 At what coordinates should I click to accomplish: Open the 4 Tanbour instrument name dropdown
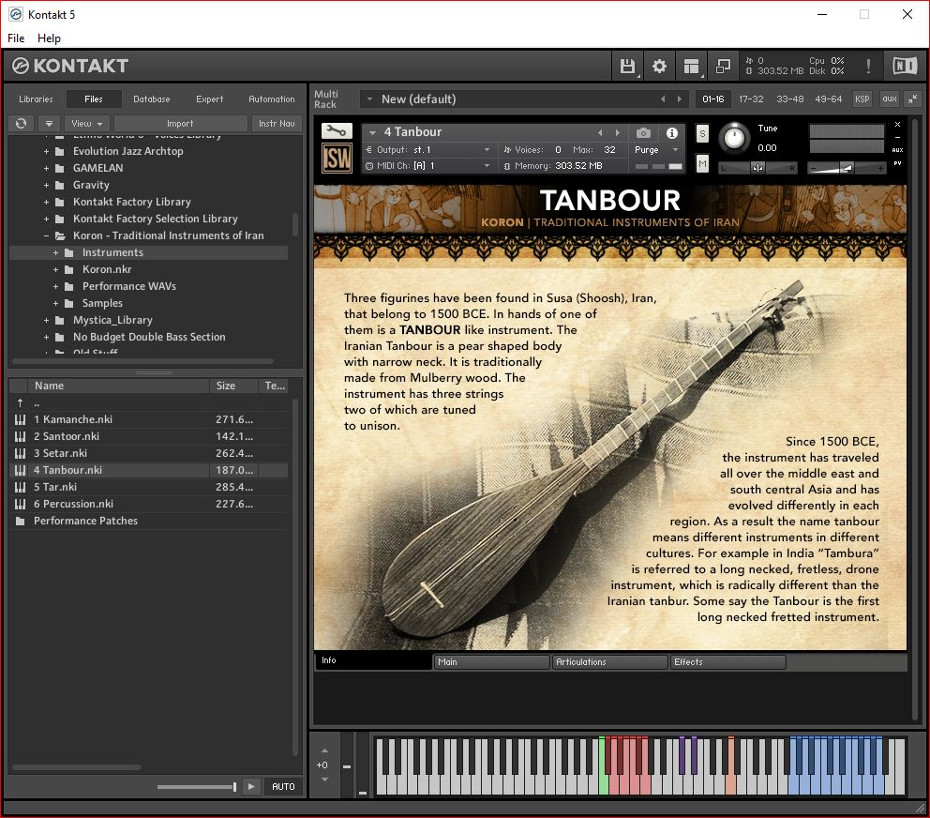tap(372, 132)
